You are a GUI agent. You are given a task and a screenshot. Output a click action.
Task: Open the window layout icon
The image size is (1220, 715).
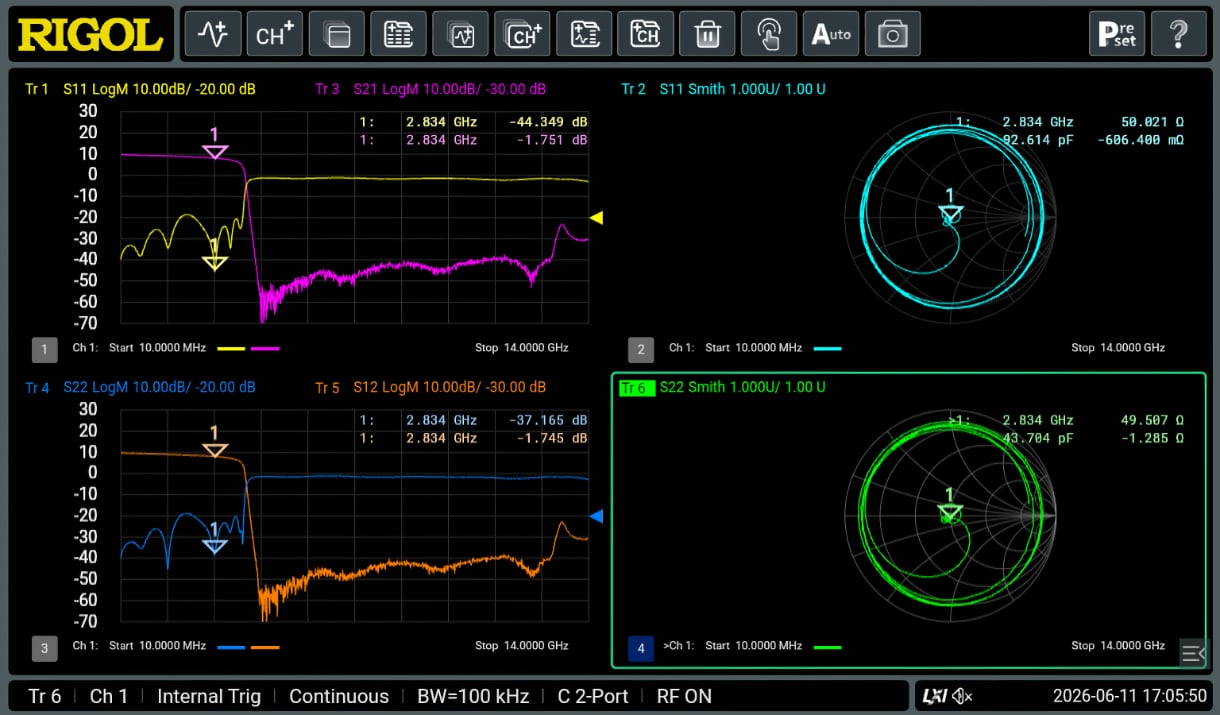pyautogui.click(x=337, y=34)
